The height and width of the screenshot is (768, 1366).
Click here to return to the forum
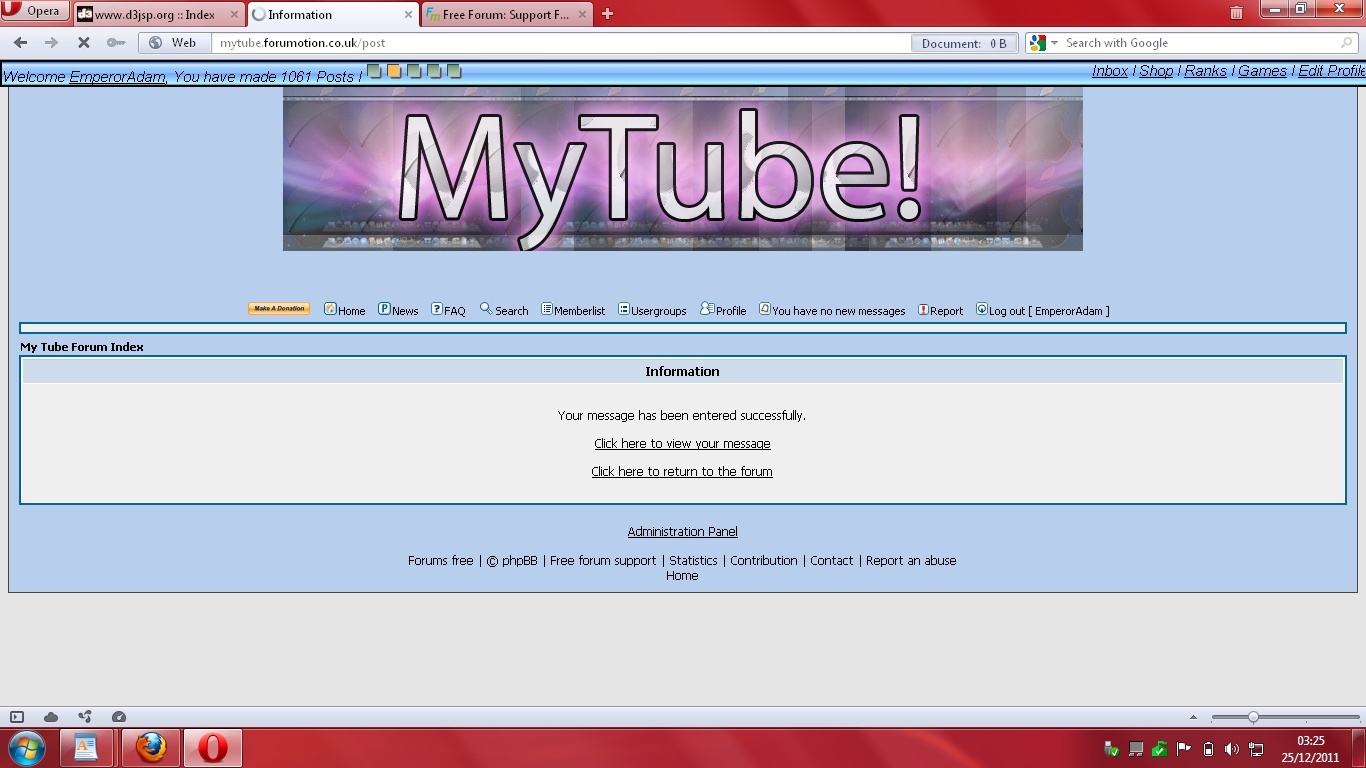[682, 472]
